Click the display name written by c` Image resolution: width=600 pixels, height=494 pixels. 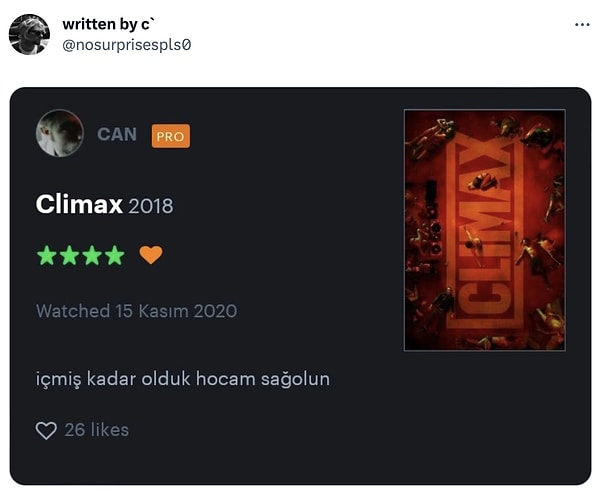click(x=109, y=24)
